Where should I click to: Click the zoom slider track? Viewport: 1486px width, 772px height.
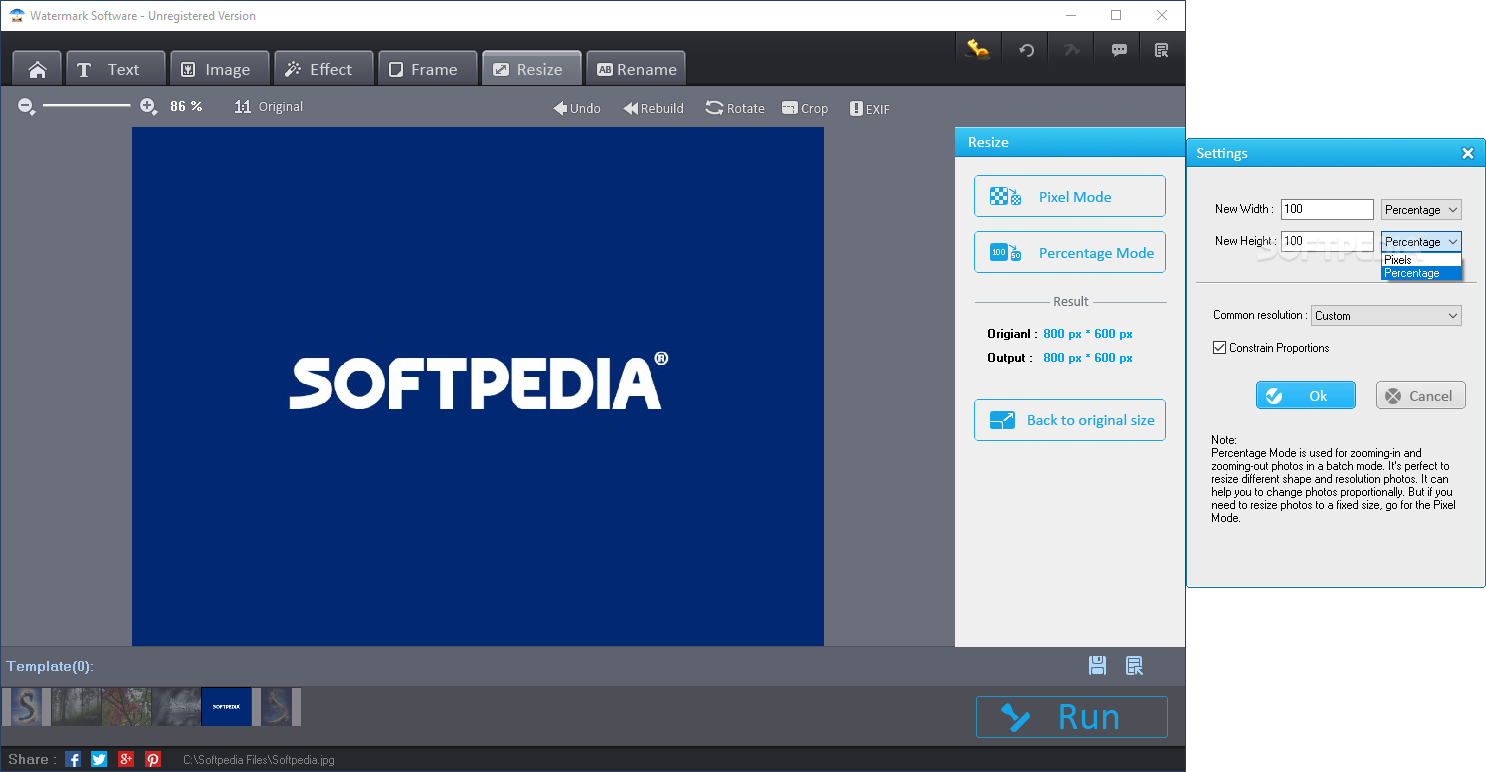click(x=87, y=105)
